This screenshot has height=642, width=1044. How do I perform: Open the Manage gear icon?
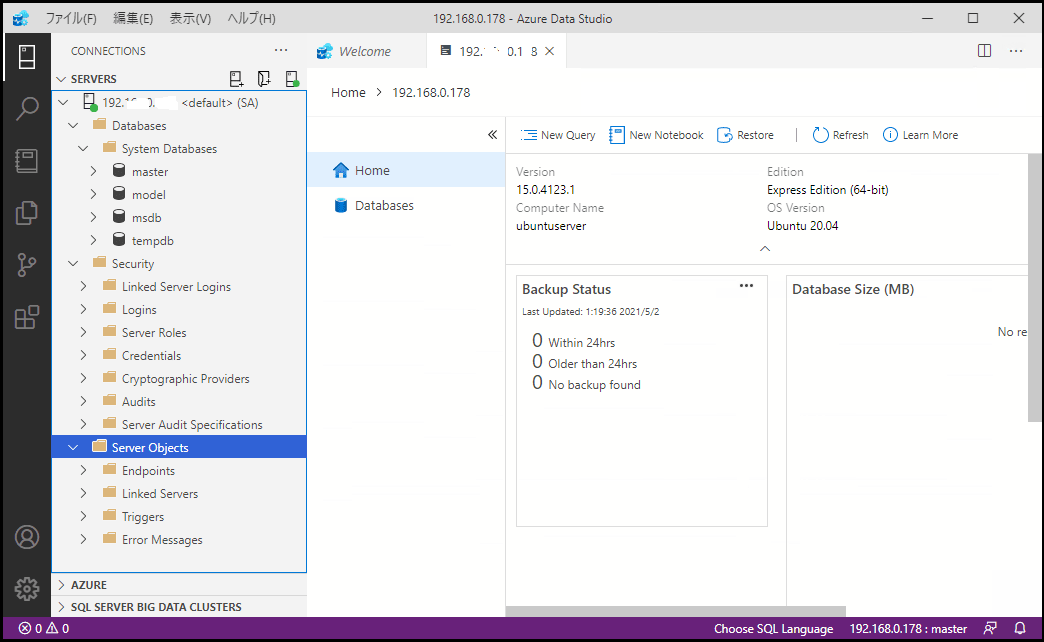tap(27, 589)
